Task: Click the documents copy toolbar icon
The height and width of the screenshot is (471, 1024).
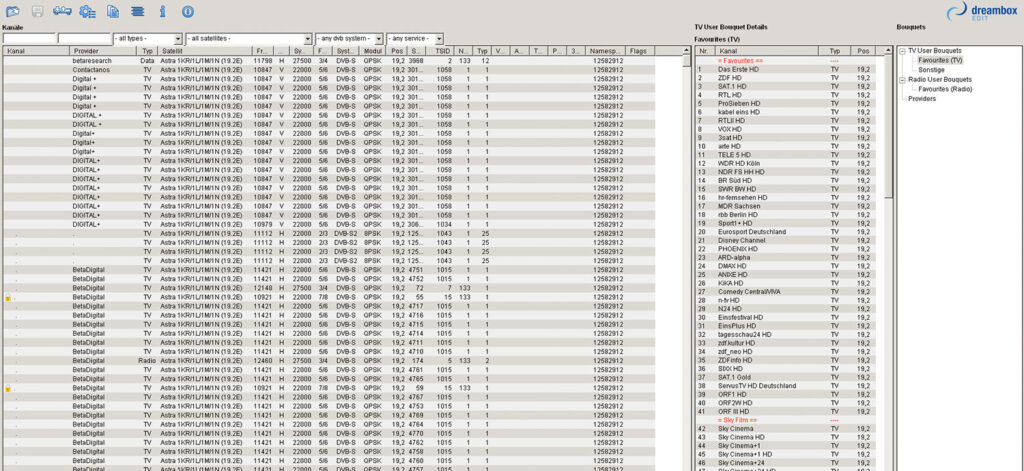Action: [x=112, y=11]
